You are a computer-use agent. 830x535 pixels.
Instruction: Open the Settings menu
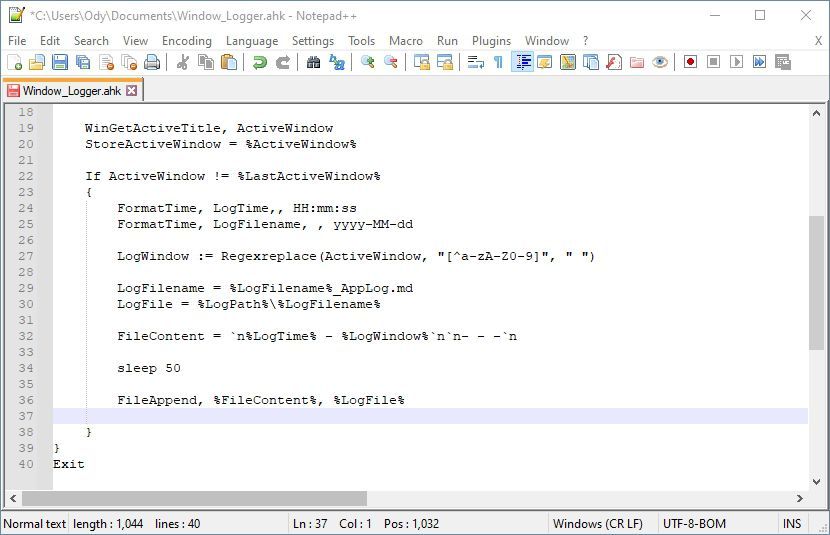tap(313, 41)
